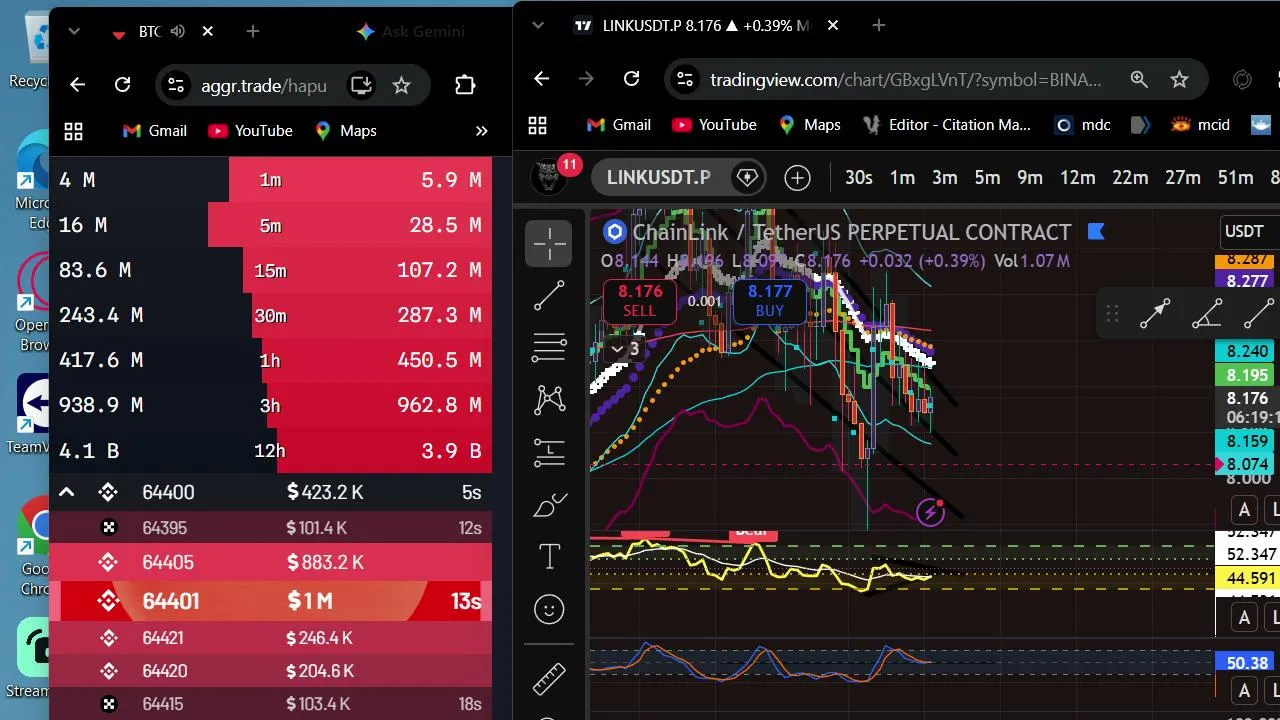The width and height of the screenshot is (1280, 720).
Task: Select the 30s chart interval
Action: (x=858, y=178)
